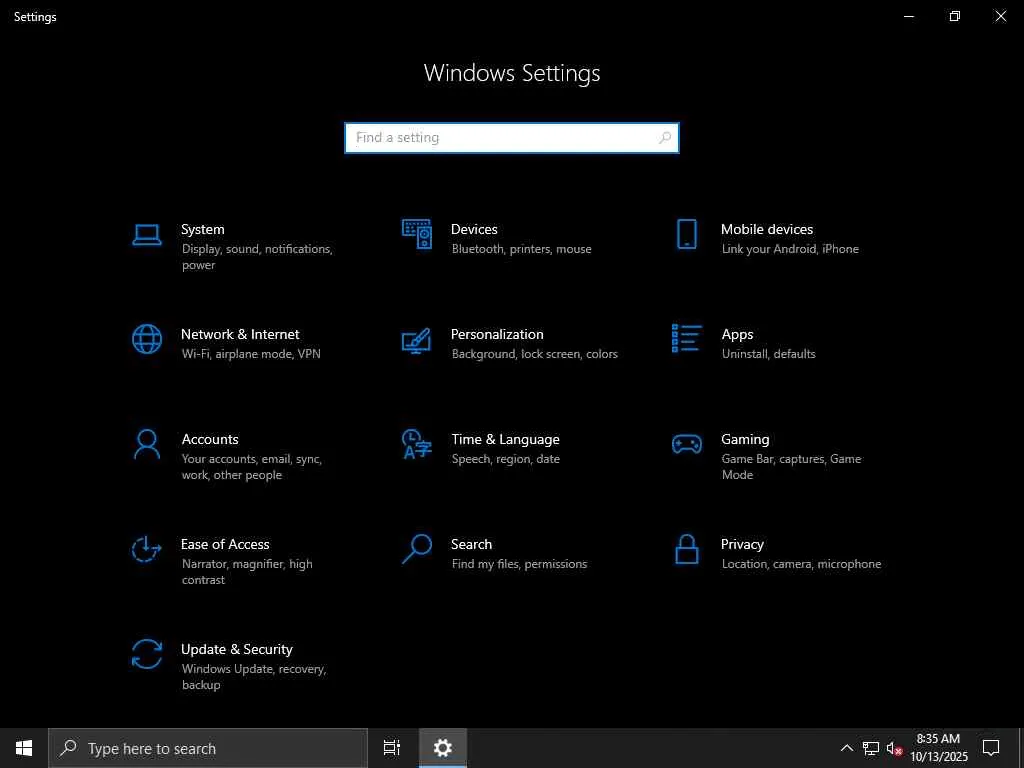Screen dimensions: 1024x768
Task: Minimize the Settings window
Action: point(908,16)
